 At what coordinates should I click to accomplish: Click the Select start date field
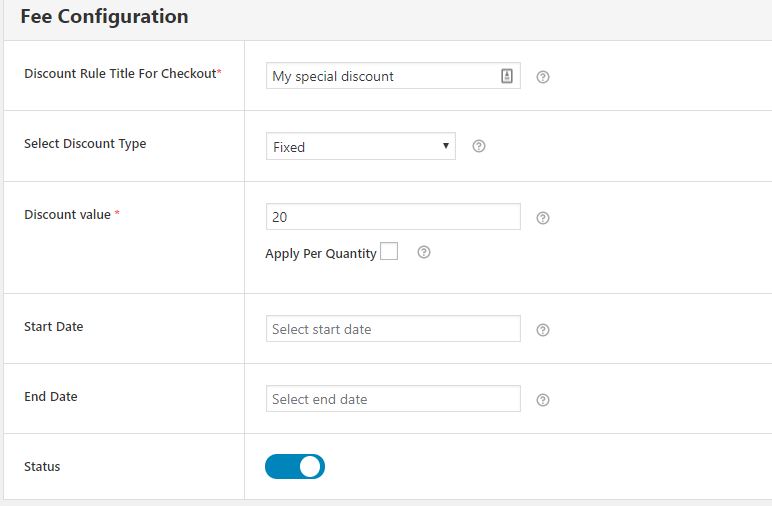click(x=393, y=329)
